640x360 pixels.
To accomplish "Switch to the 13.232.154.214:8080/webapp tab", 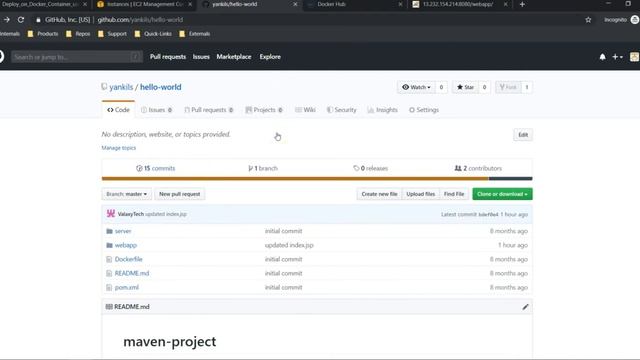I will click(459, 4).
